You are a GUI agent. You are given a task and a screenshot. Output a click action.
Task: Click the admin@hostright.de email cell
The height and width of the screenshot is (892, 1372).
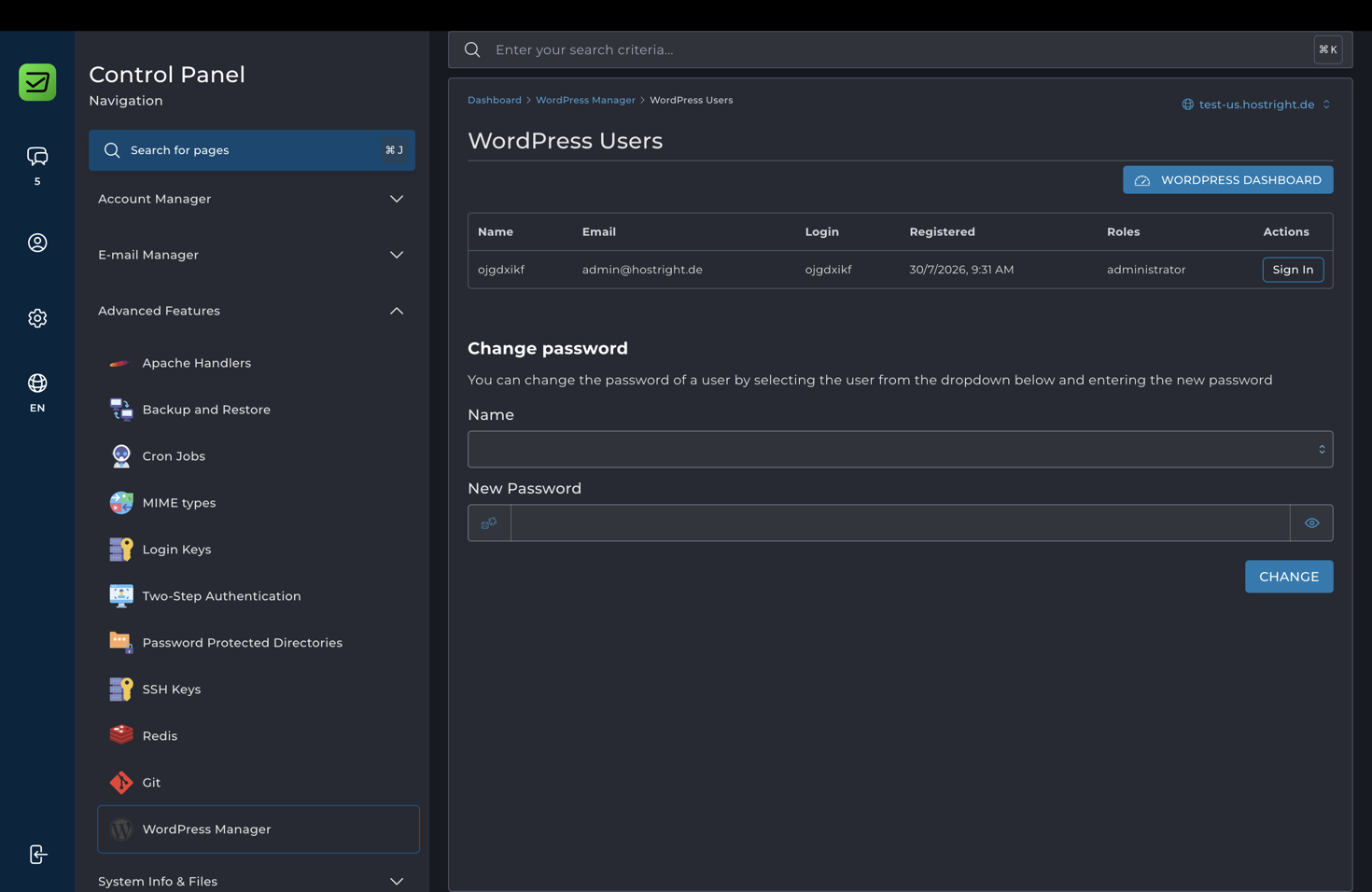(x=642, y=270)
